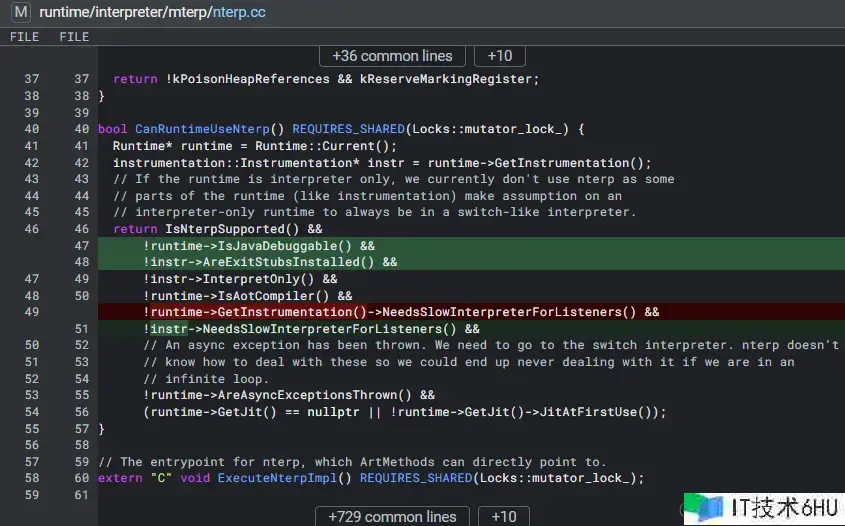The height and width of the screenshot is (526, 845).
Task: Click the removed line with runtime->GetInstrumentation()
Action: point(472,312)
